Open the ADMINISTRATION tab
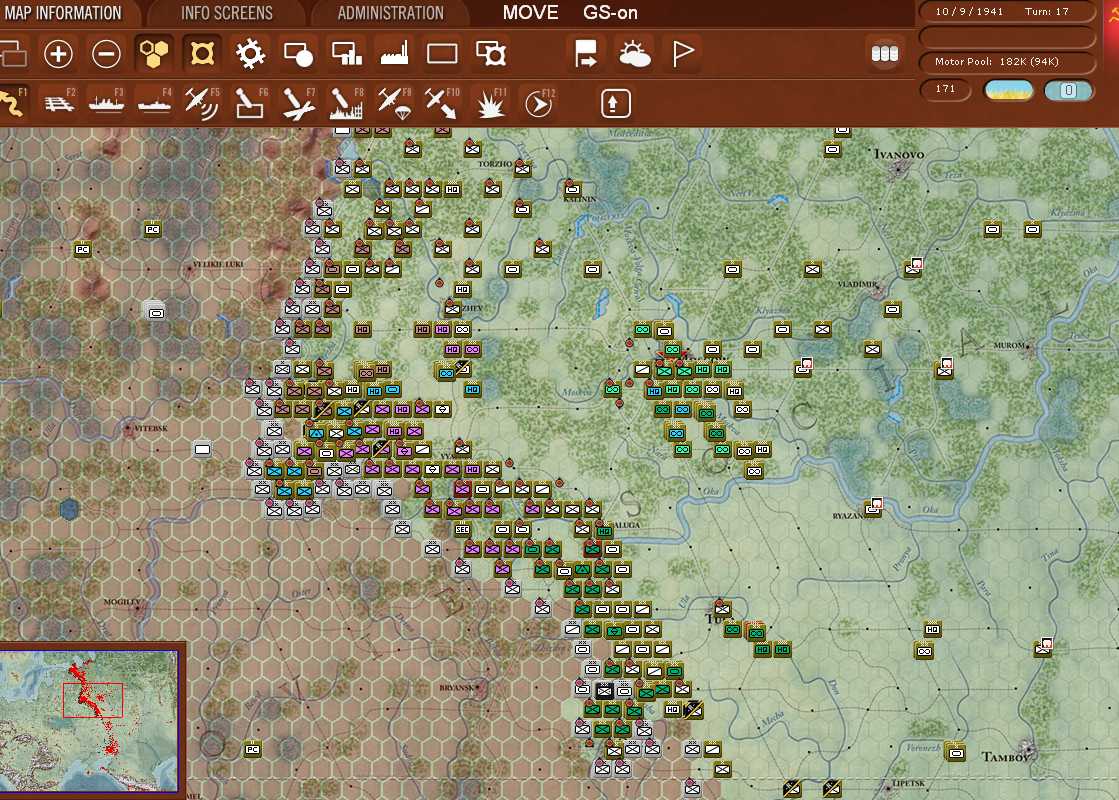Screen dimensions: 1119x800 [x=390, y=13]
